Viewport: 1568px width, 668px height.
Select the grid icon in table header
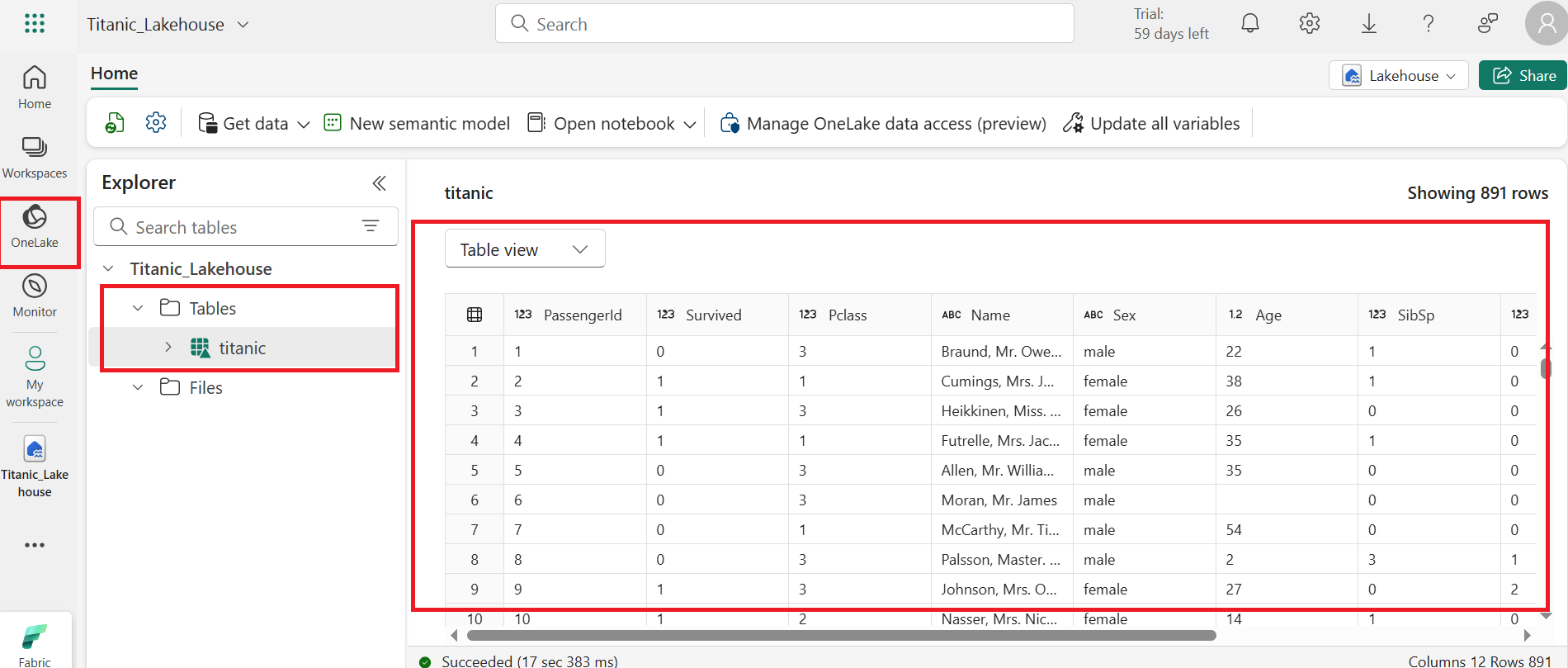pos(475,315)
